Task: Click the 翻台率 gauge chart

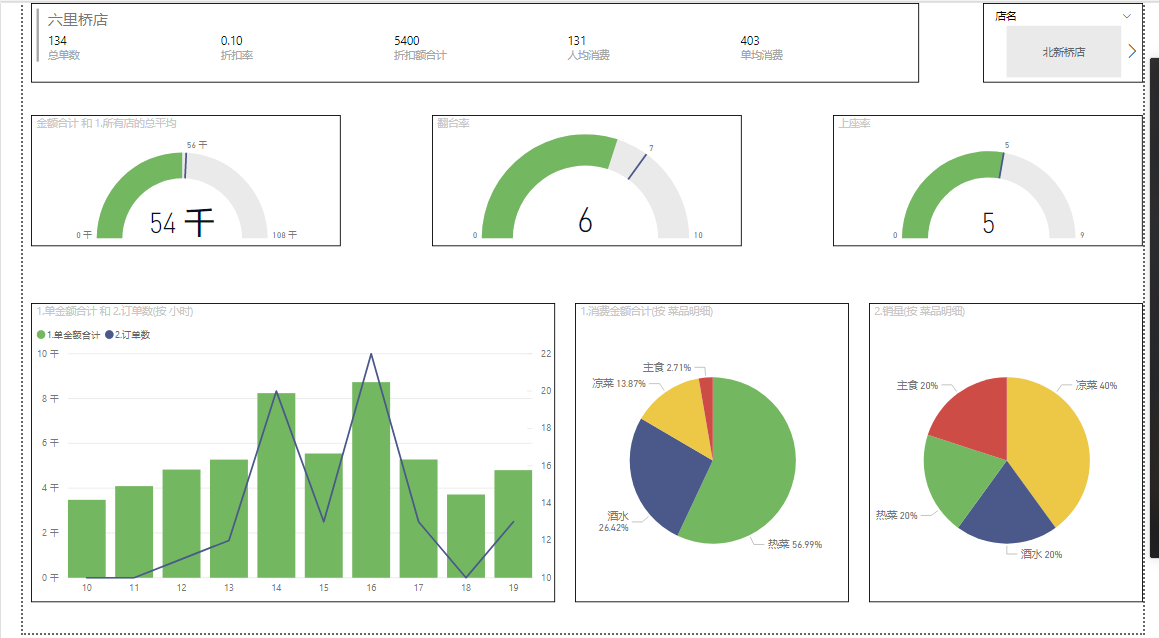Action: 586,180
